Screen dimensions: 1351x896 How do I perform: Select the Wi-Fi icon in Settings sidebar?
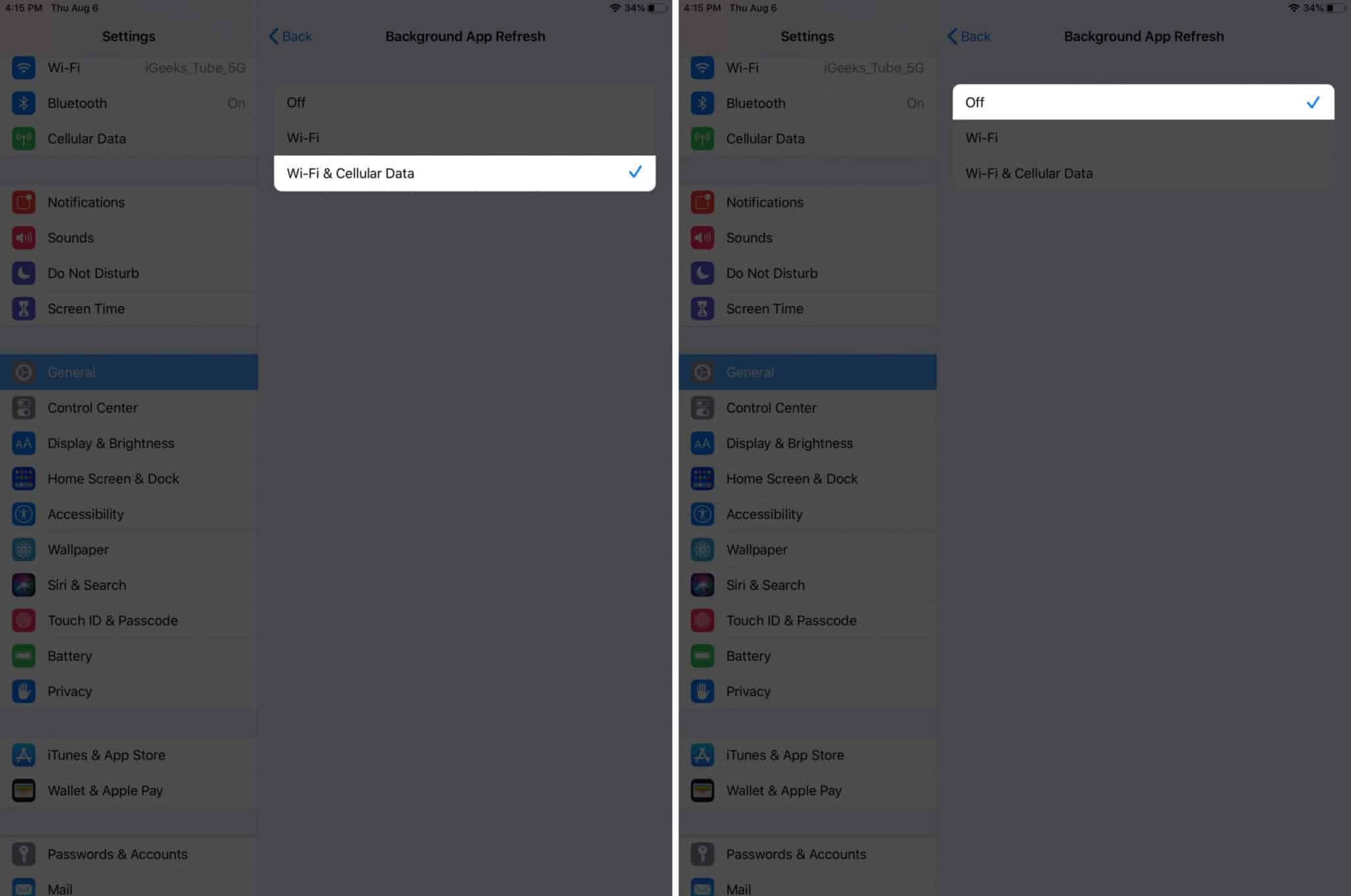(x=24, y=67)
